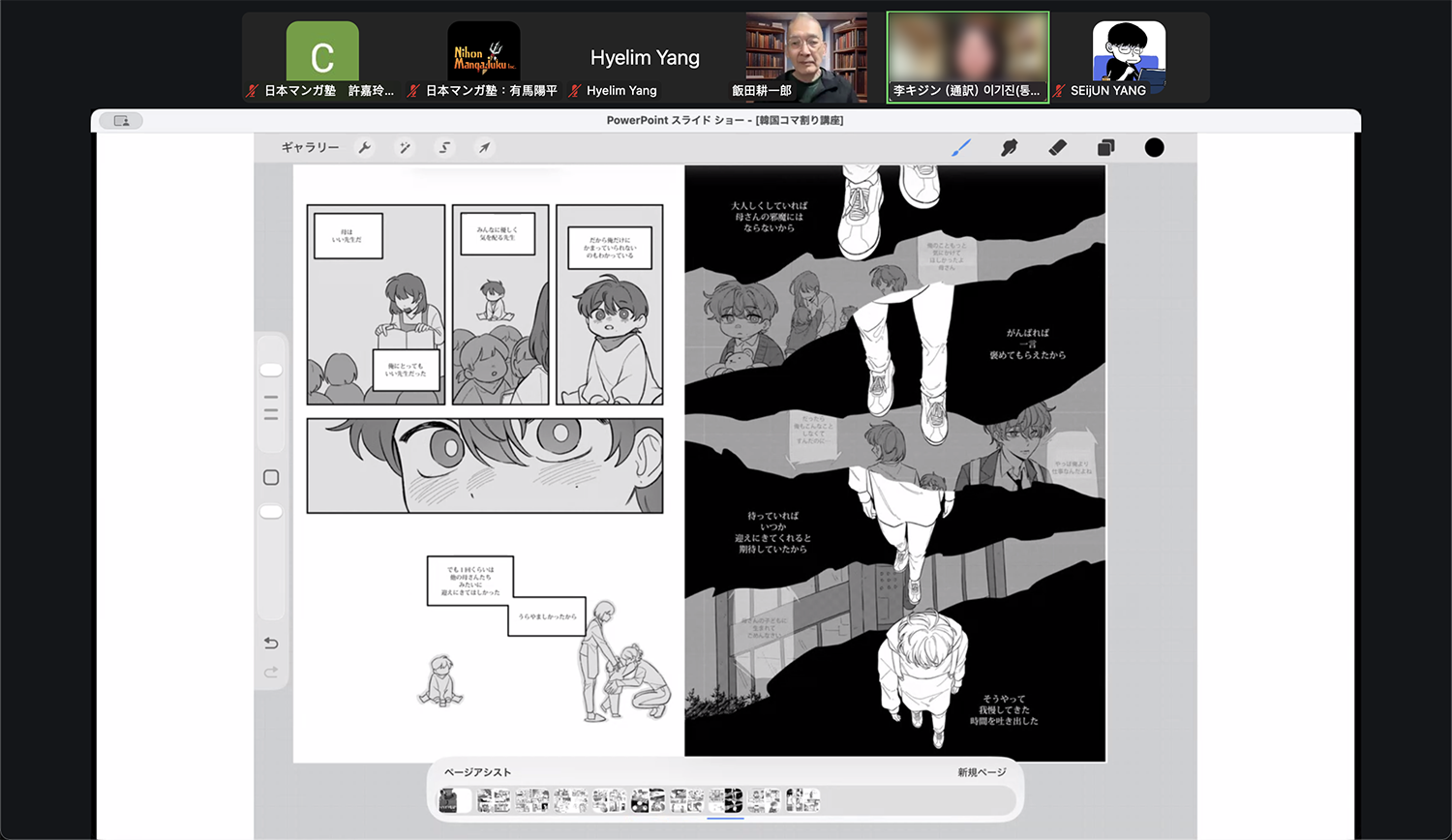This screenshot has height=840, width=1452.
Task: Select the Smudge tool
Action: tap(1009, 148)
